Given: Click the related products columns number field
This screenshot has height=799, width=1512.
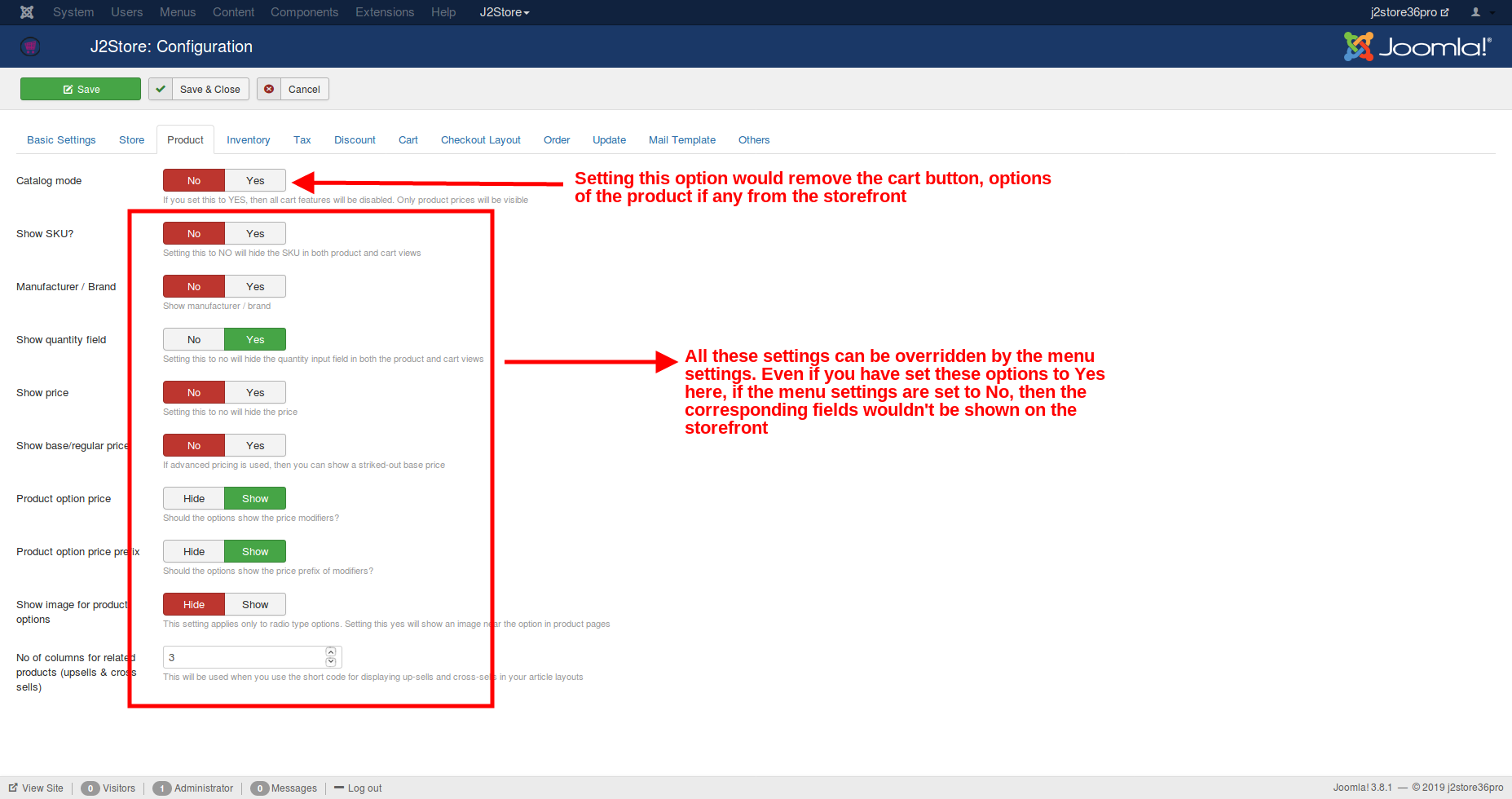Looking at the screenshot, I should [245, 657].
